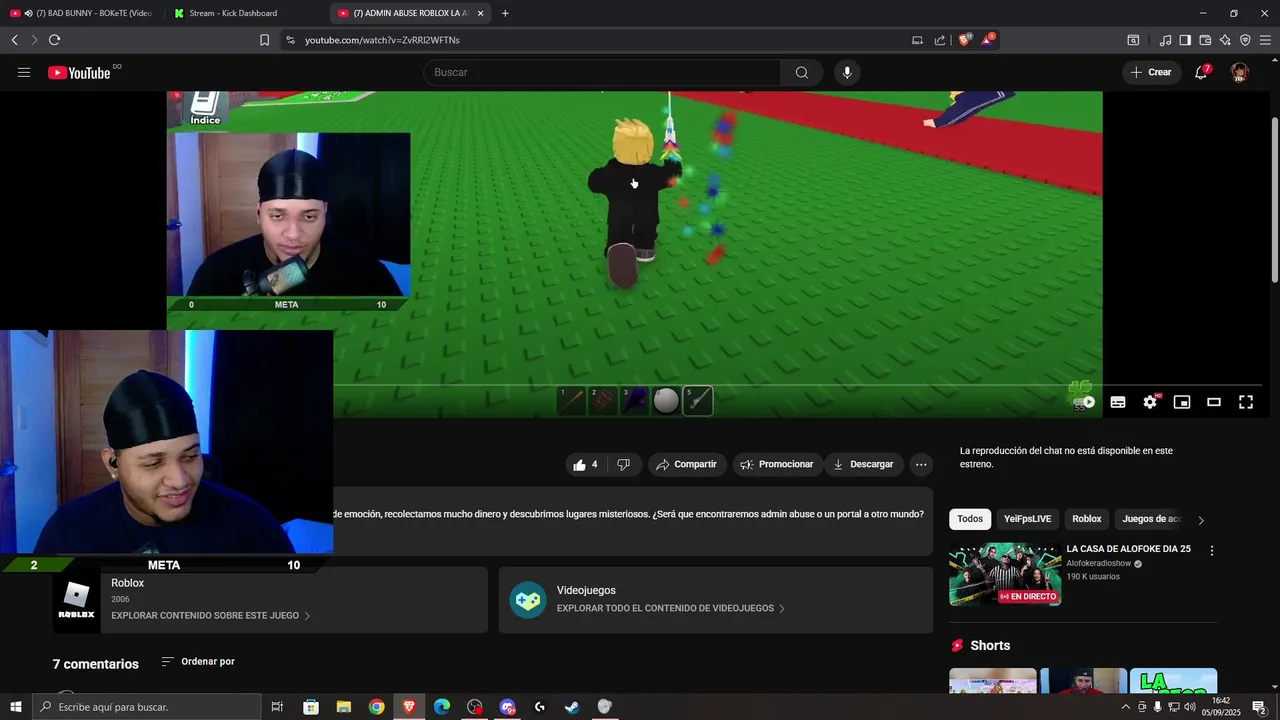This screenshot has width=1280, height=720.
Task: Share this page from address bar
Action: click(x=940, y=40)
